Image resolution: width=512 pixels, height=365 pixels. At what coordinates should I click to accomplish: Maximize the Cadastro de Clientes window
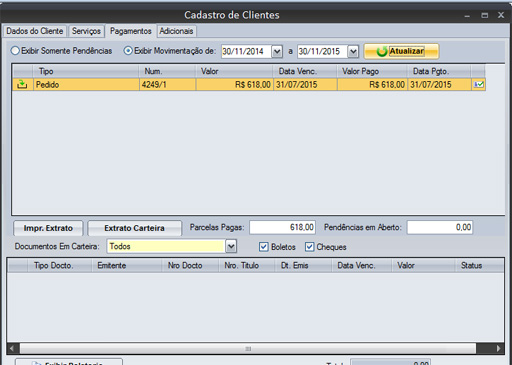[485, 15]
